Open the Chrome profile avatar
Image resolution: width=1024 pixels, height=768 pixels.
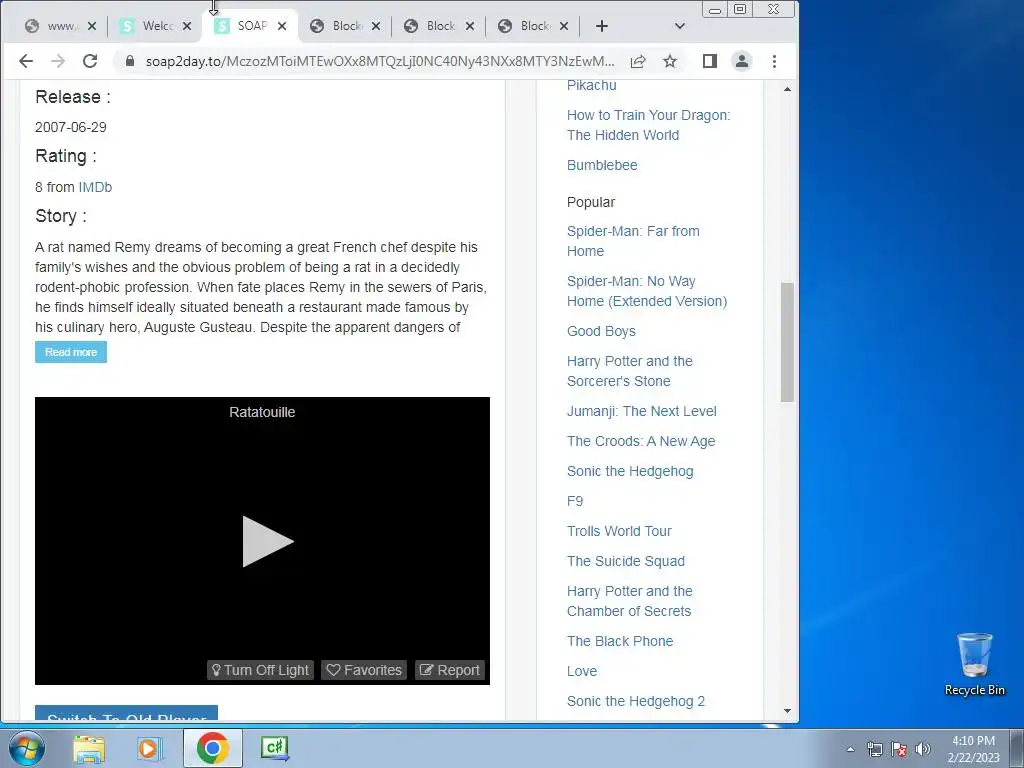[742, 61]
